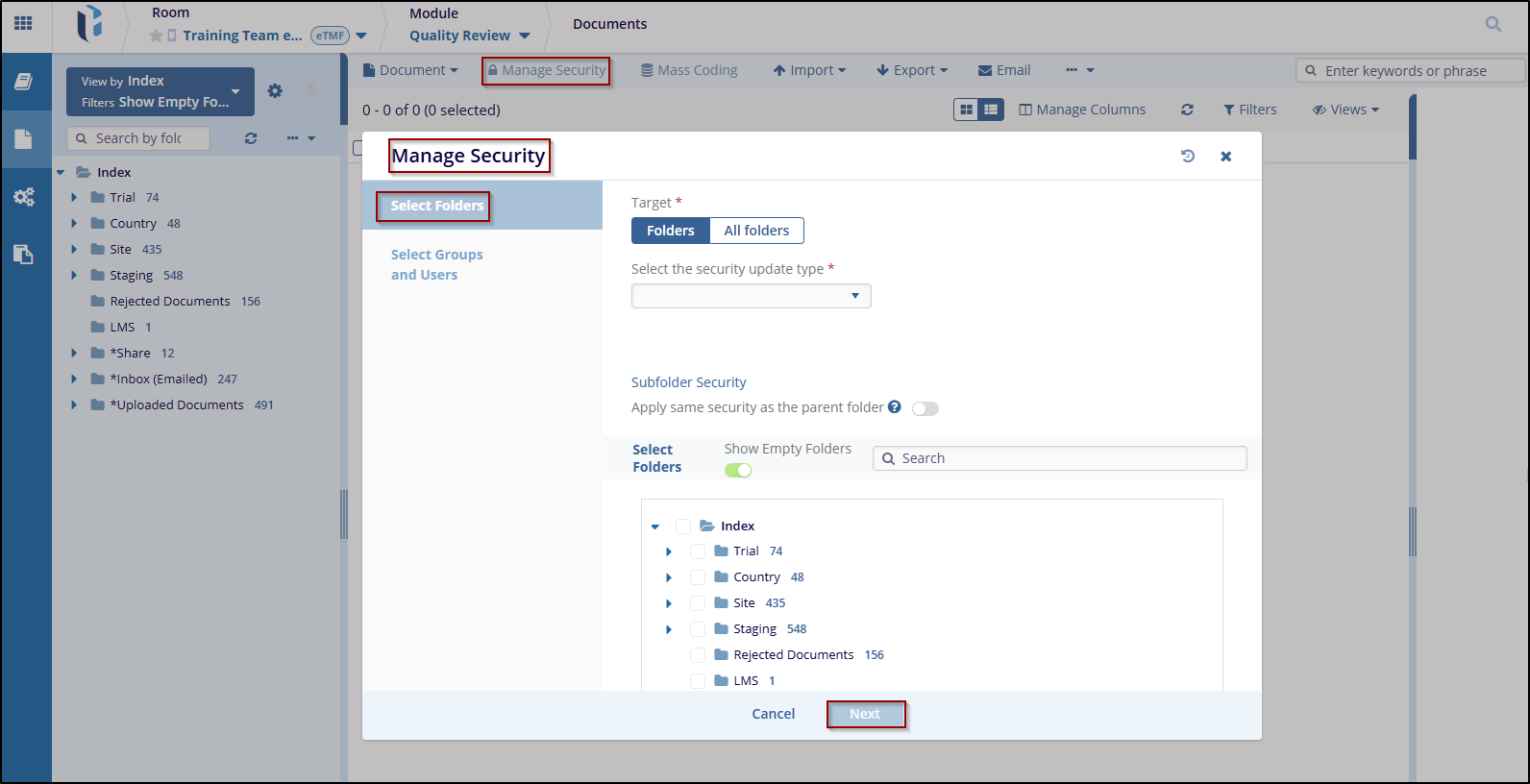This screenshot has width=1530, height=784.
Task: Click the folder Search field in dialog
Action: click(1067, 458)
